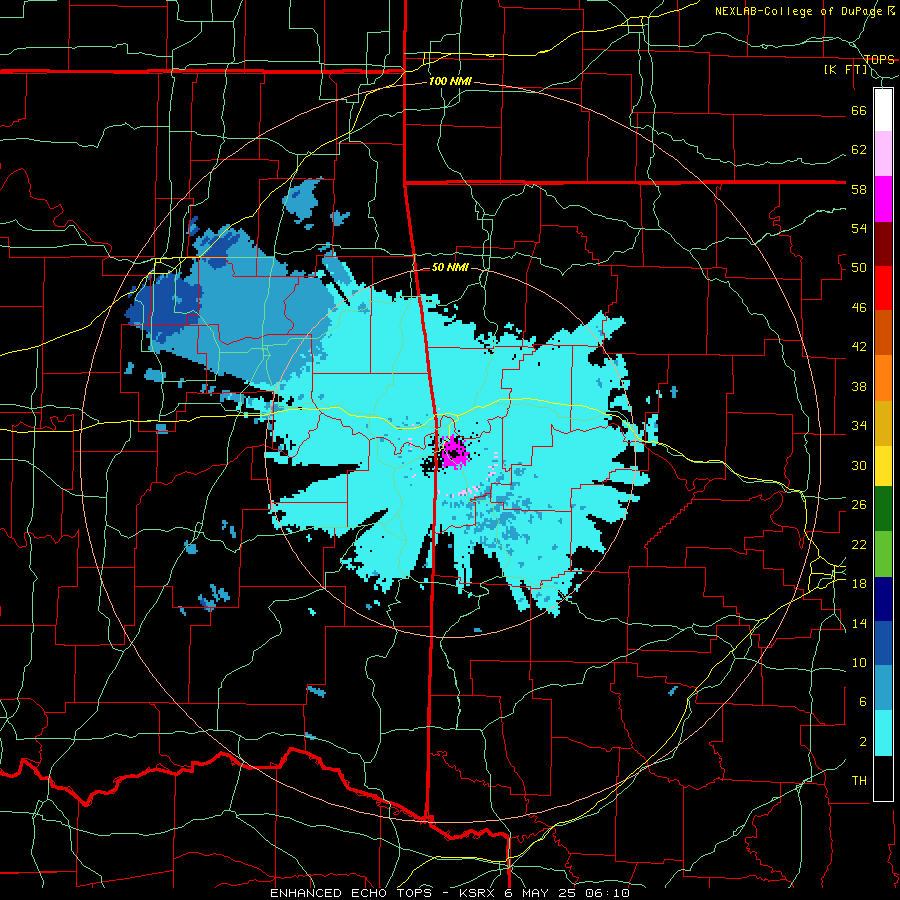Click the steel blue 14 kft swatch
Viewport: 900px width, 900px height.
coord(883,688)
